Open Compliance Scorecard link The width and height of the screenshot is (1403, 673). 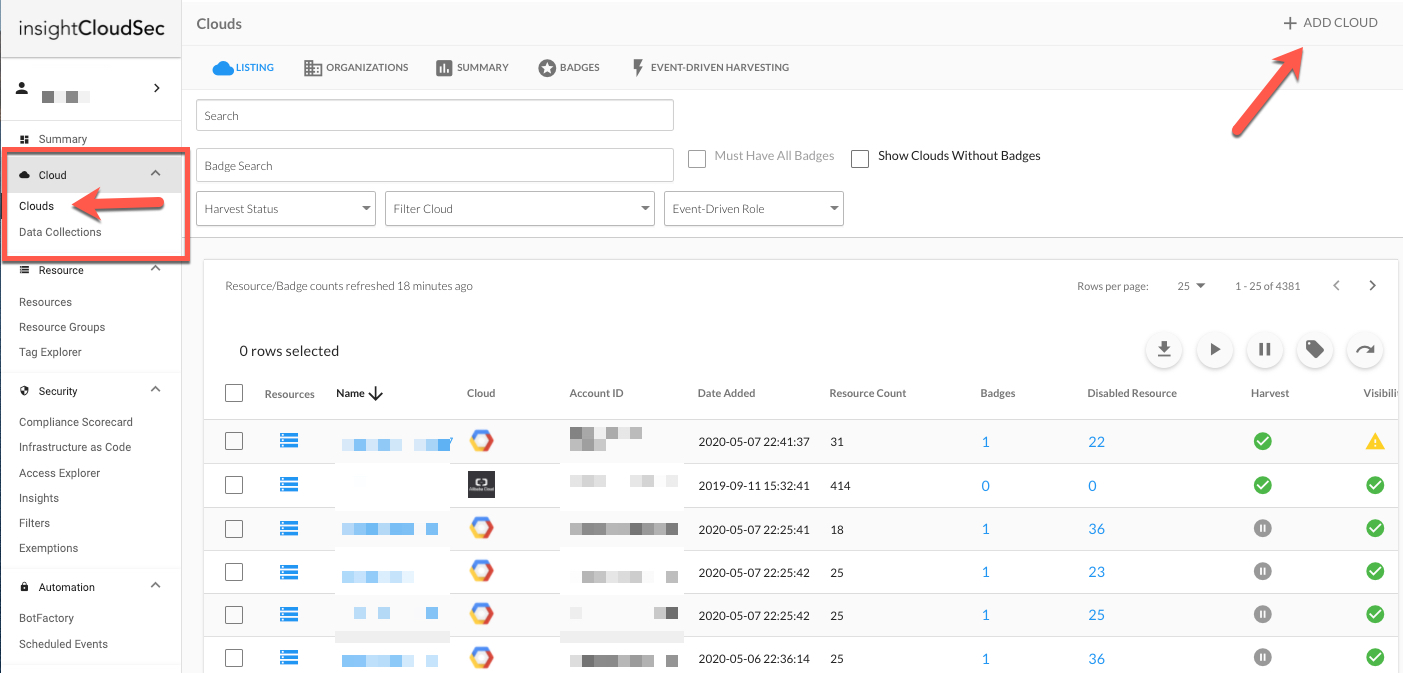tap(76, 422)
